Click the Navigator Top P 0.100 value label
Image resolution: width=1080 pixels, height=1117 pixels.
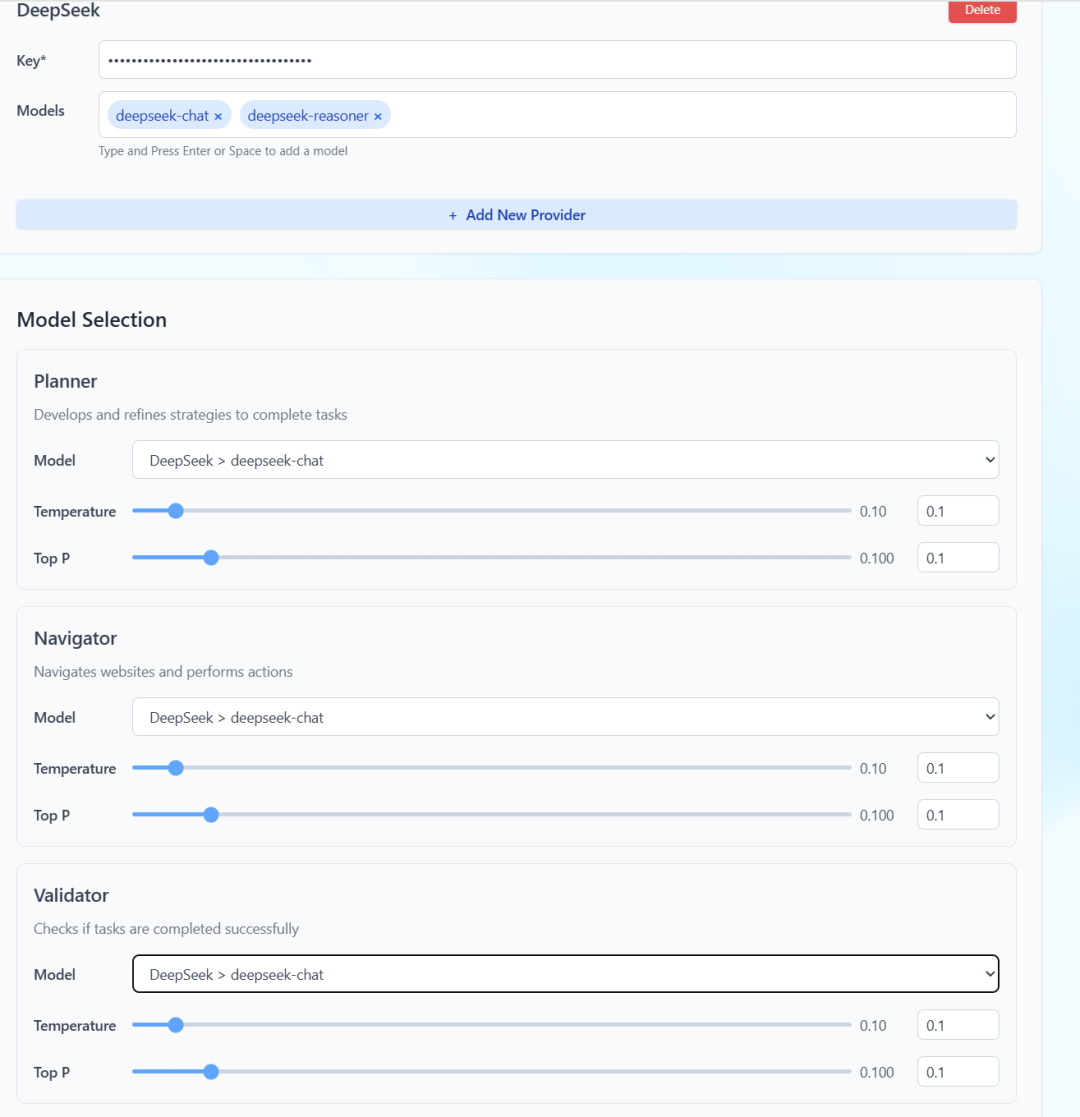click(876, 816)
